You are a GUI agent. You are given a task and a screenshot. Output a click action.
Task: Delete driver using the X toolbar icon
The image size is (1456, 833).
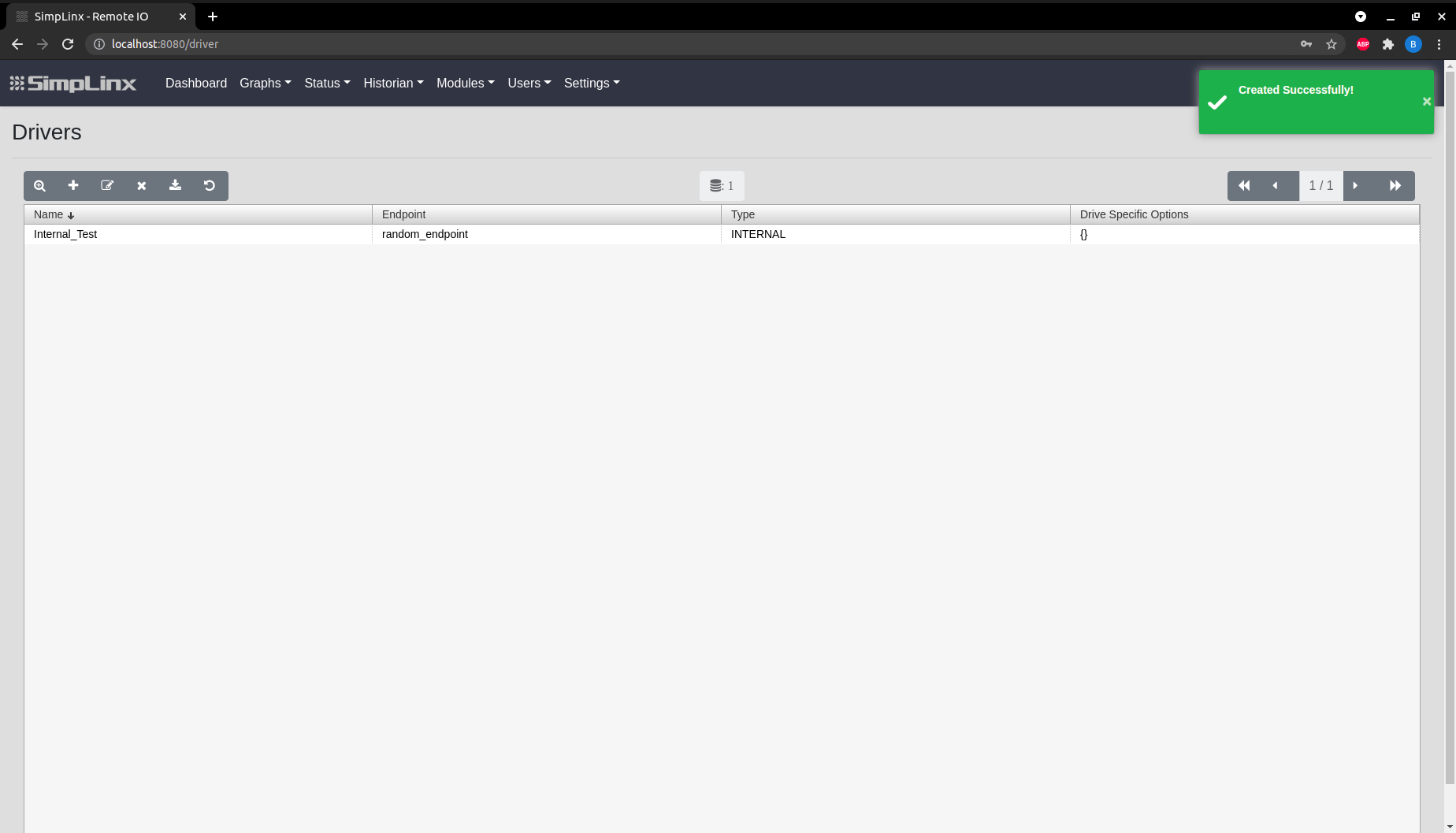click(142, 186)
